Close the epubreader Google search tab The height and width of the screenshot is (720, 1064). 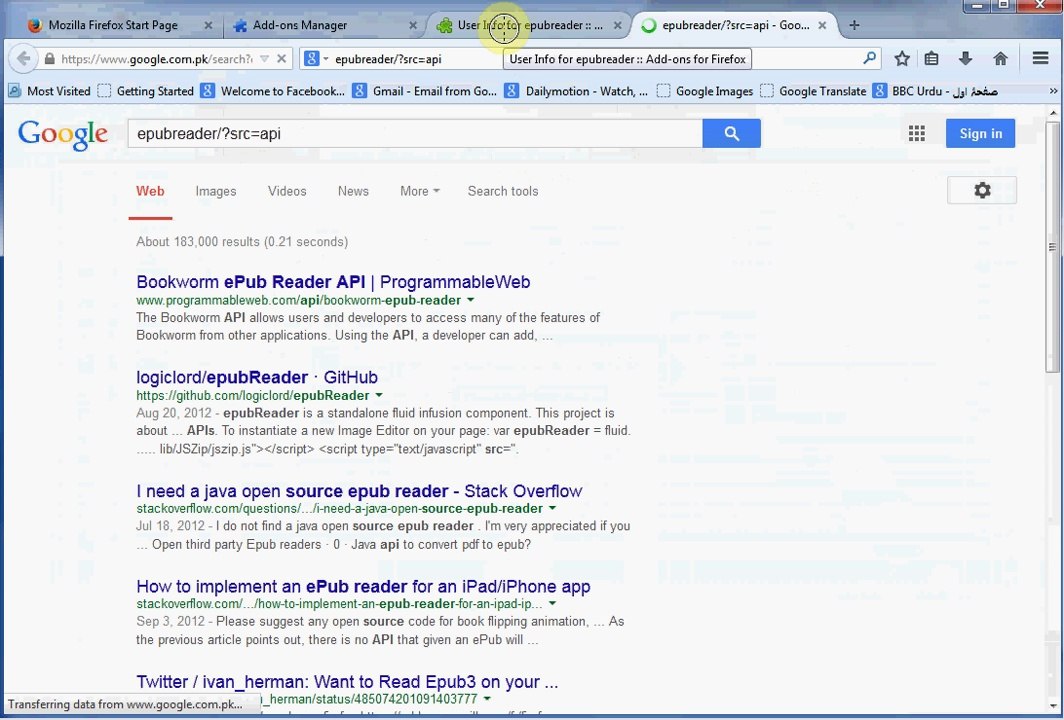coord(822,25)
